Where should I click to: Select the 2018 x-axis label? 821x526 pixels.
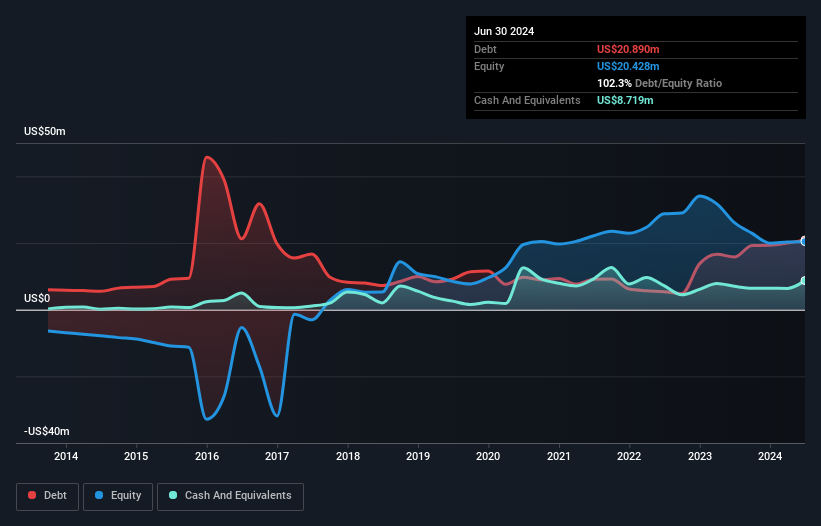[x=348, y=456]
